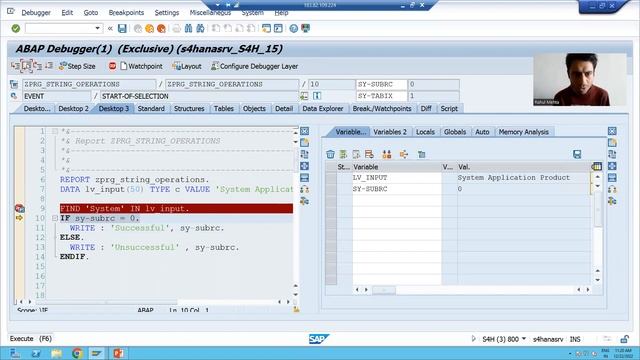Viewport: 640px width, 360px height.
Task: Click the SY-SUBRC cell in variables table
Action: pos(397,189)
